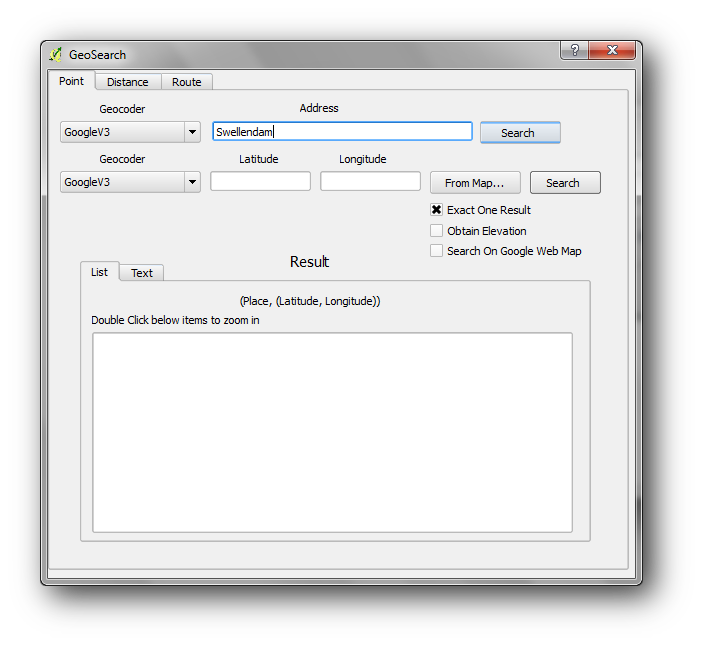Open the Distance tab

coord(128,82)
